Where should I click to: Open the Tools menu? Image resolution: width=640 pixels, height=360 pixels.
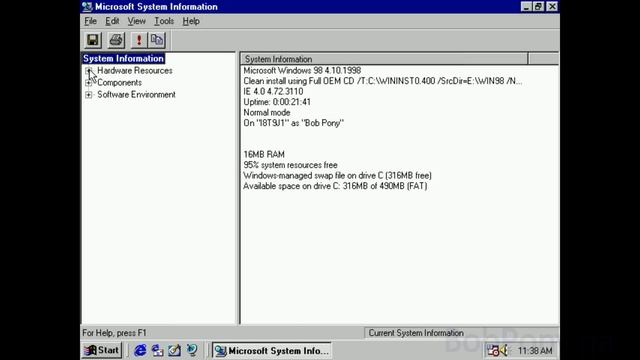coord(164,21)
